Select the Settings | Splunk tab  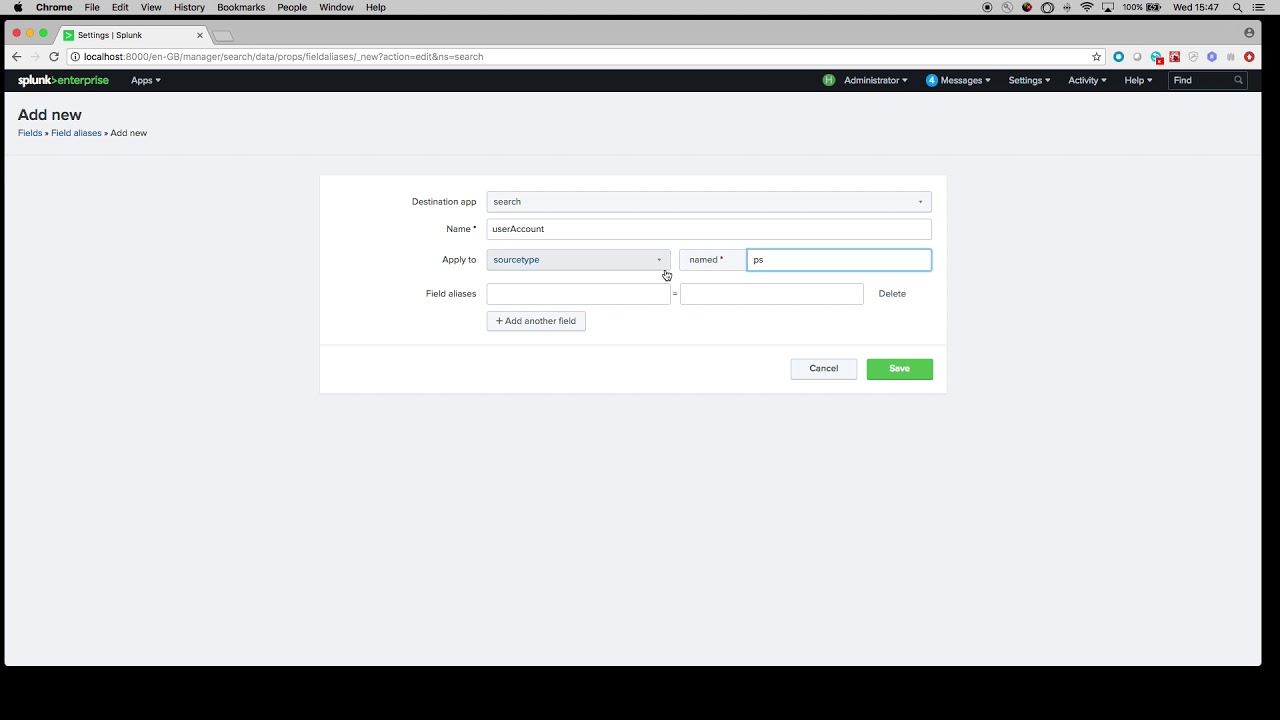(x=132, y=35)
